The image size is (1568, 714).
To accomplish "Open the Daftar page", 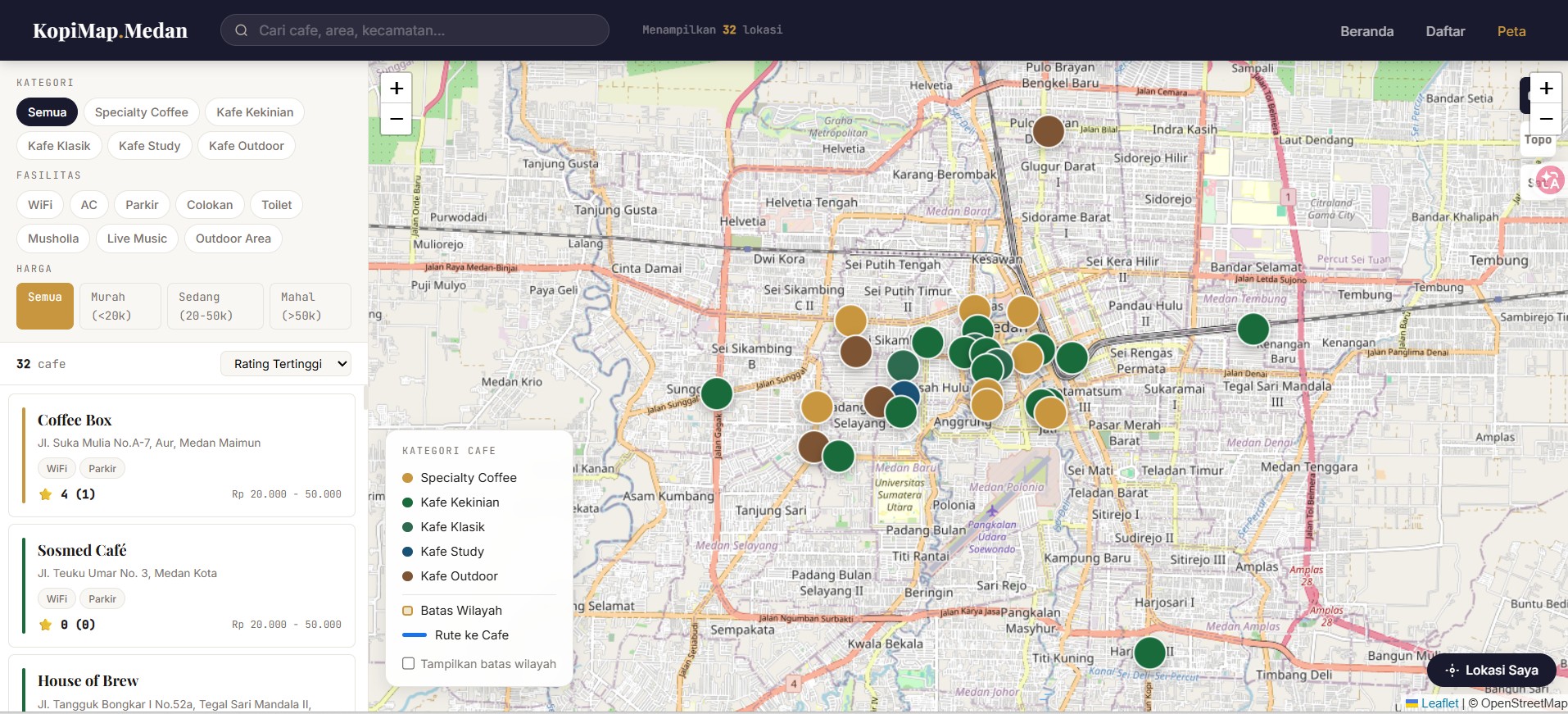I will (1445, 31).
